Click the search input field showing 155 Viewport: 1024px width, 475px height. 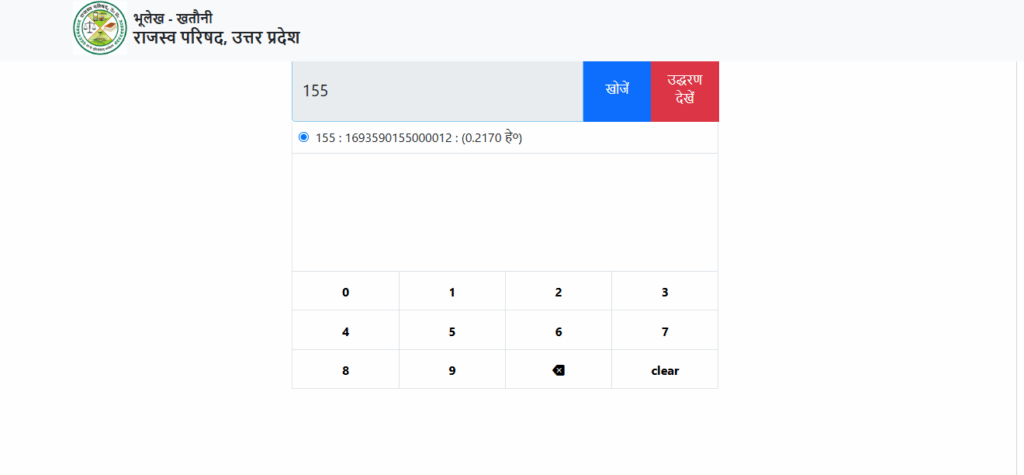pos(437,90)
